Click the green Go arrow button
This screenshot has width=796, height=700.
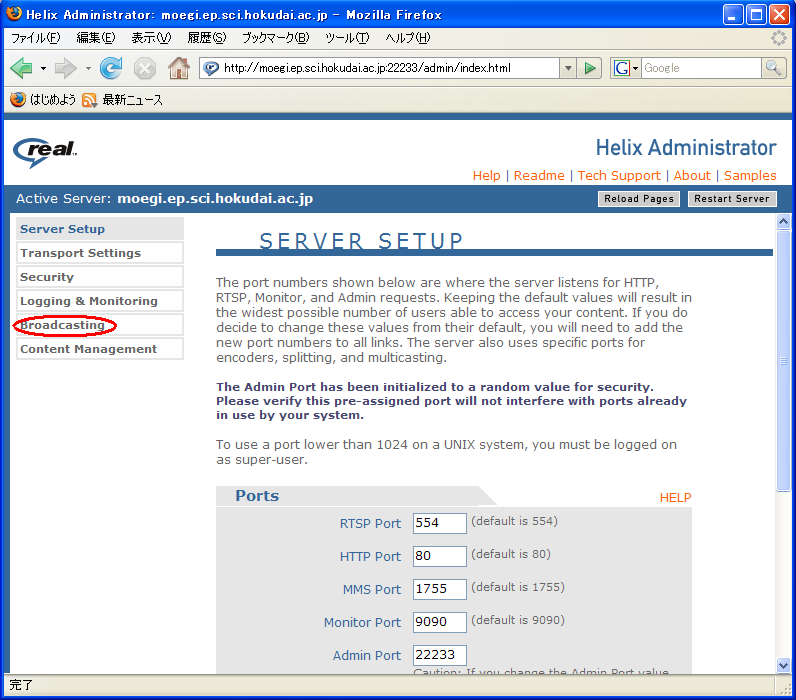pos(589,68)
